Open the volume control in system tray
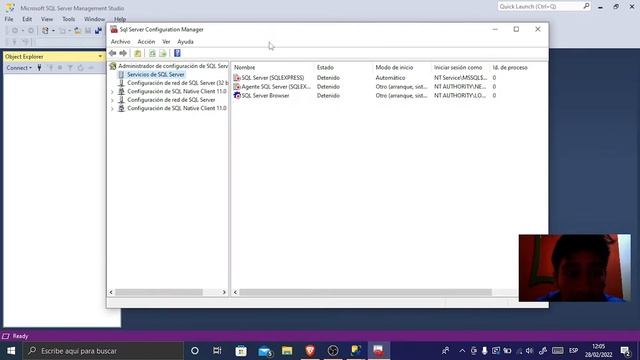The width and height of the screenshot is (640, 360). 529,351
